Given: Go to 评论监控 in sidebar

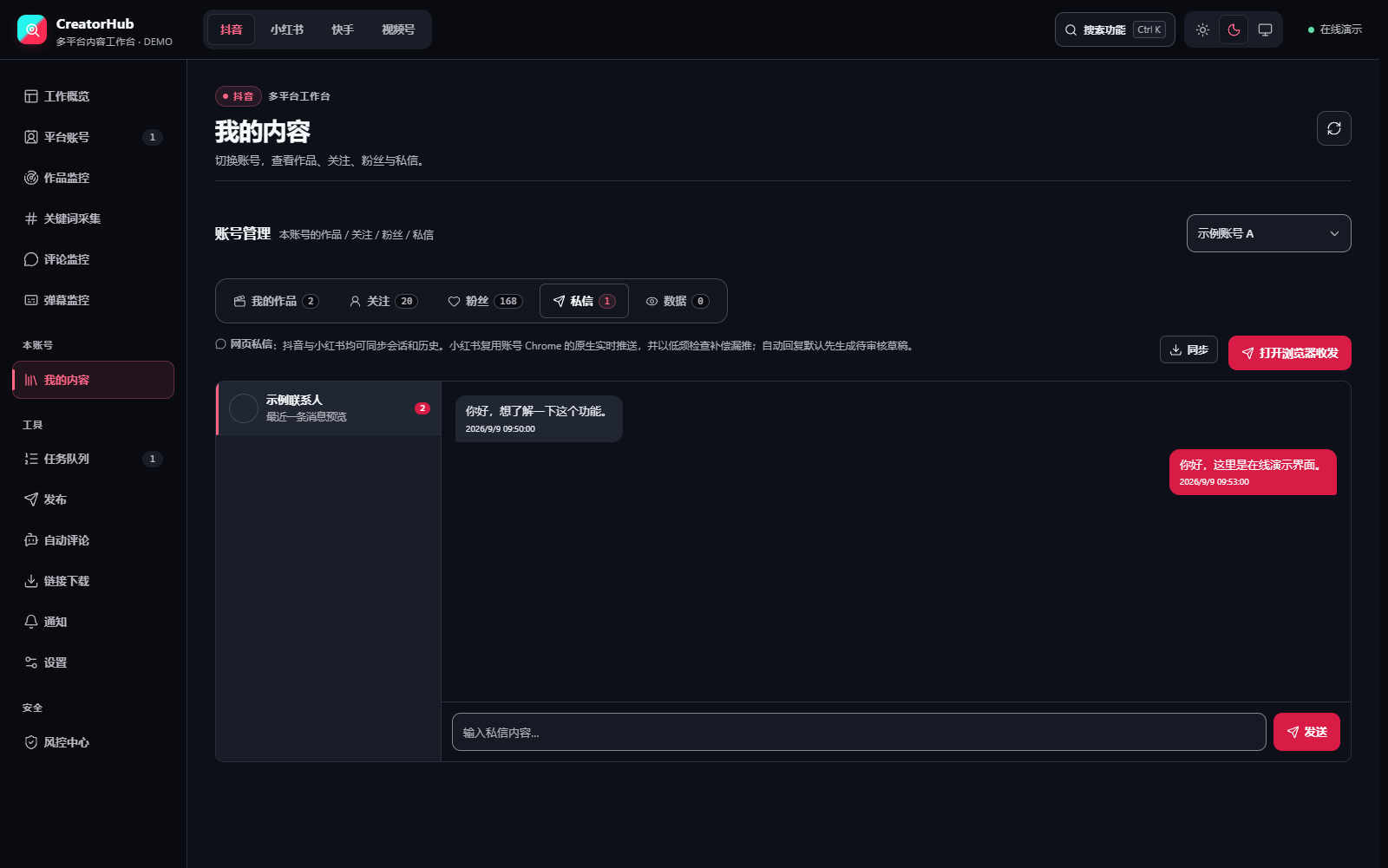Looking at the screenshot, I should tap(93, 259).
